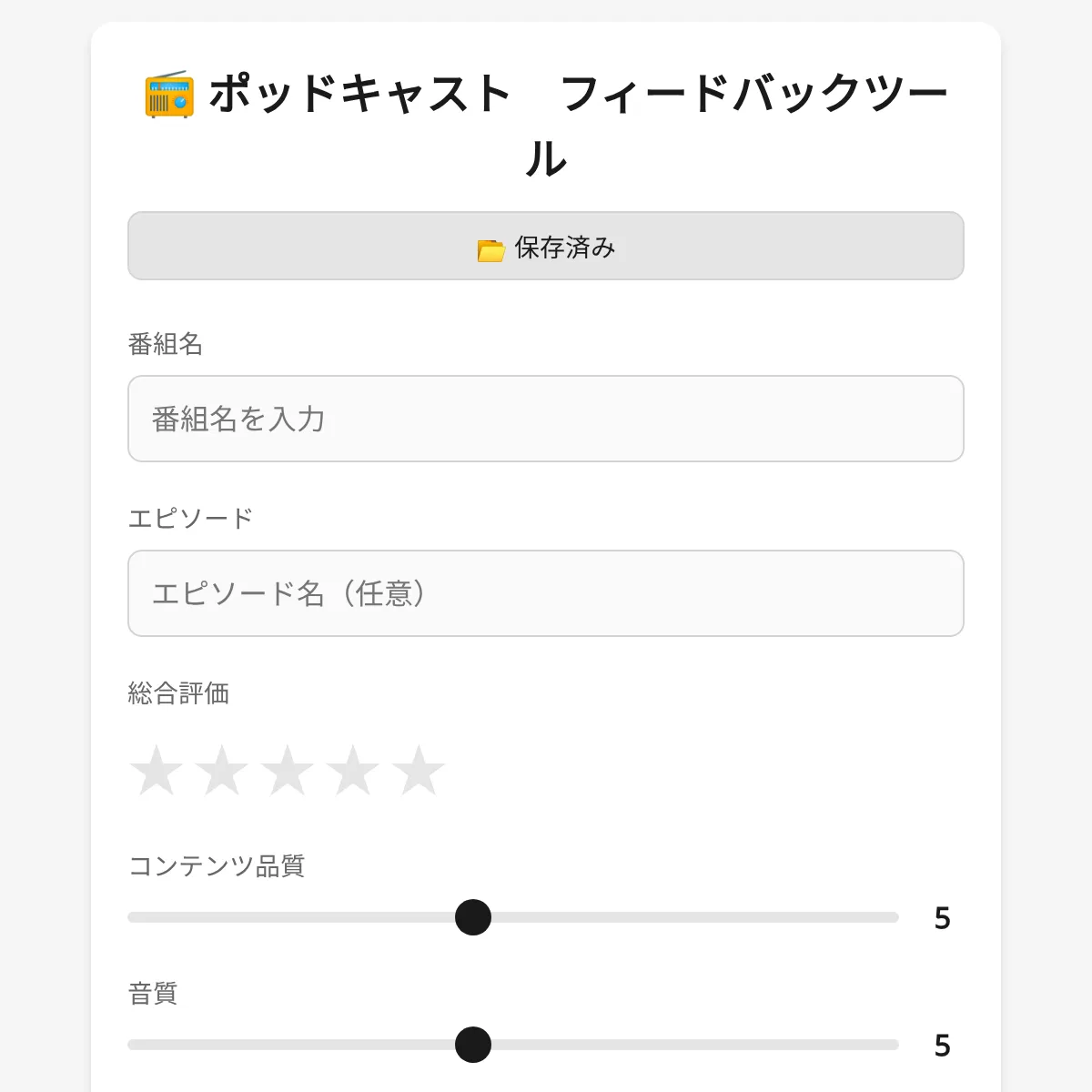Rate one star in 総合評価

coord(157,771)
